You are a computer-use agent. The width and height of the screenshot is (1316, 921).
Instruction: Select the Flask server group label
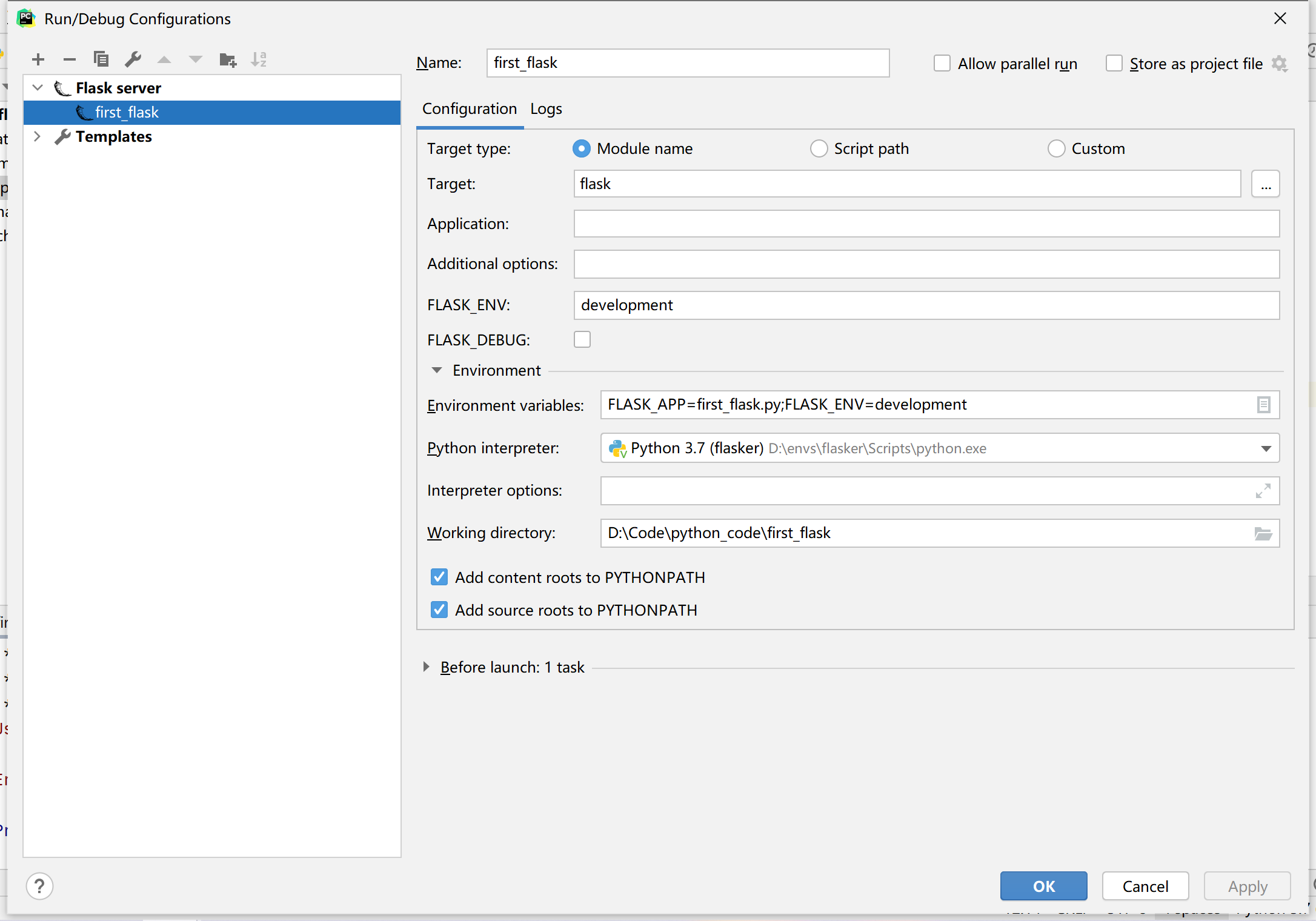[x=118, y=88]
